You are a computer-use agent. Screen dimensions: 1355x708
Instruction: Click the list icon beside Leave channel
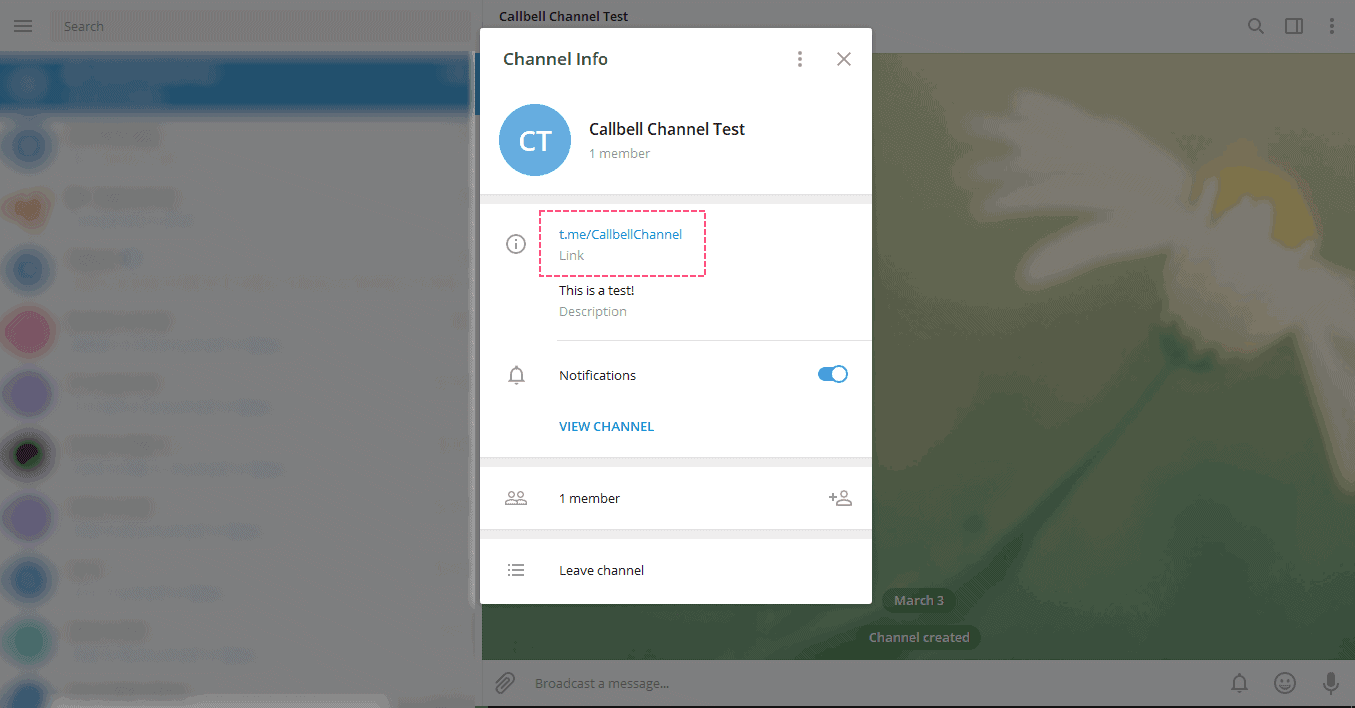click(x=516, y=570)
